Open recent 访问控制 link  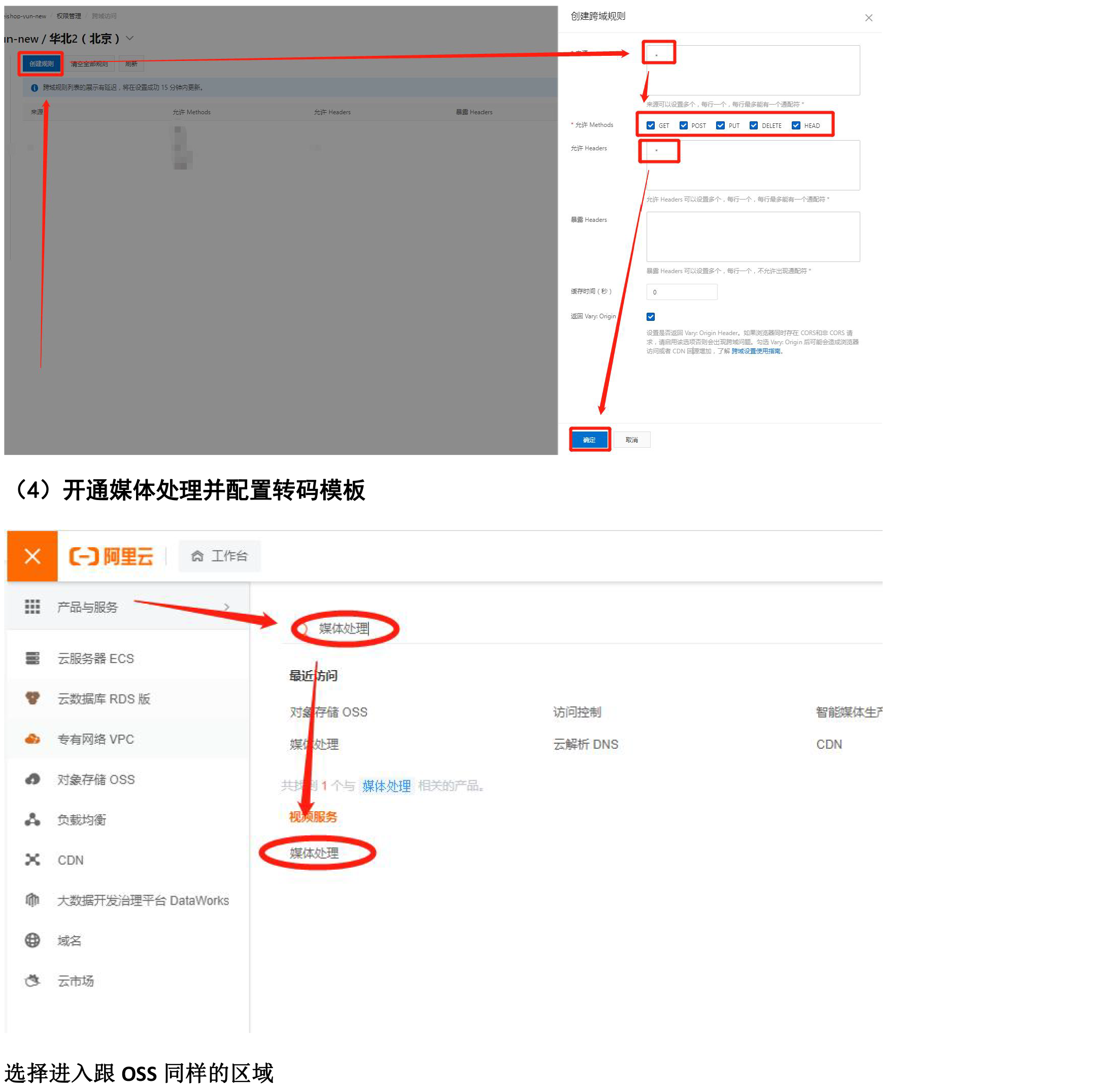pos(577,712)
